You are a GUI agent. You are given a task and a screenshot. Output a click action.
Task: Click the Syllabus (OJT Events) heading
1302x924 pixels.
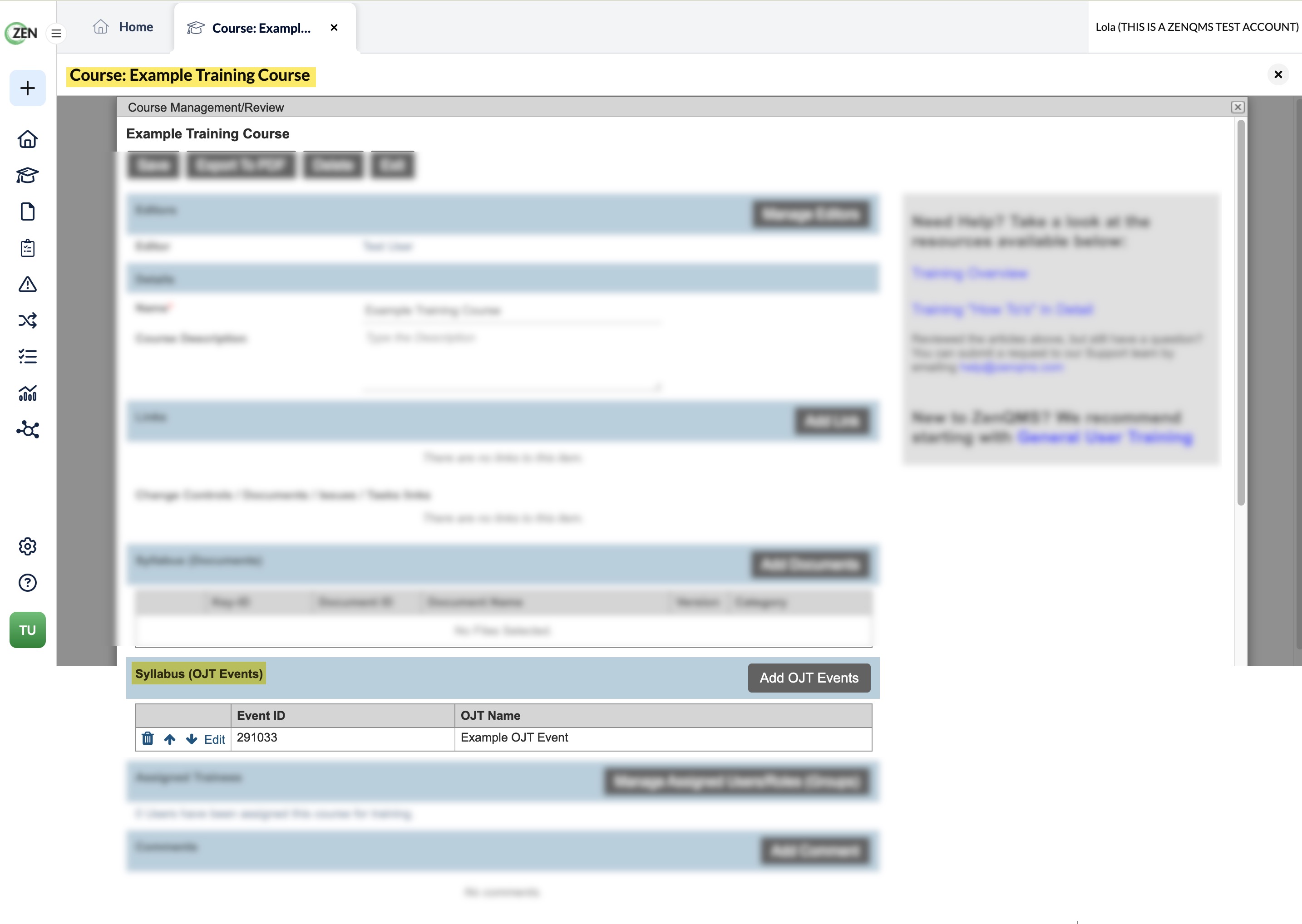[x=198, y=673]
